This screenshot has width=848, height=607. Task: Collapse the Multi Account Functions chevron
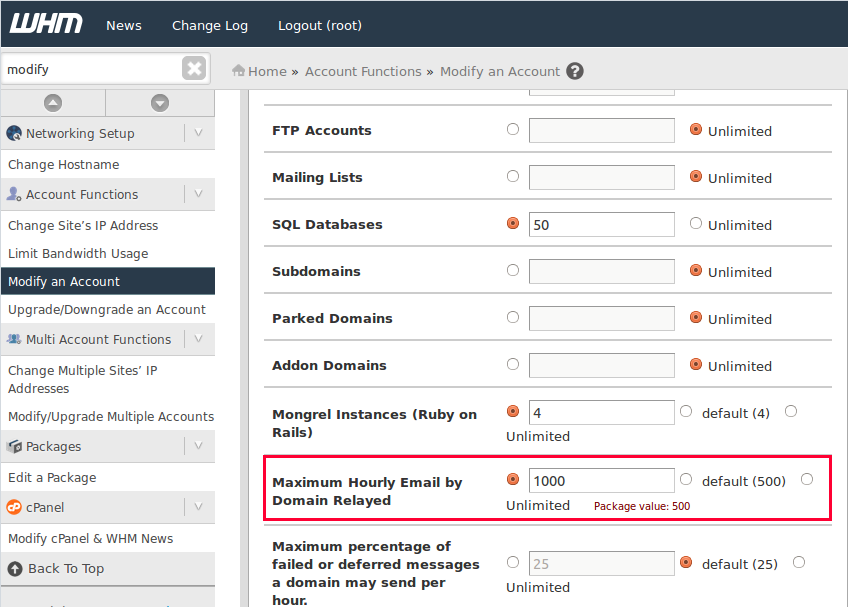point(198,339)
